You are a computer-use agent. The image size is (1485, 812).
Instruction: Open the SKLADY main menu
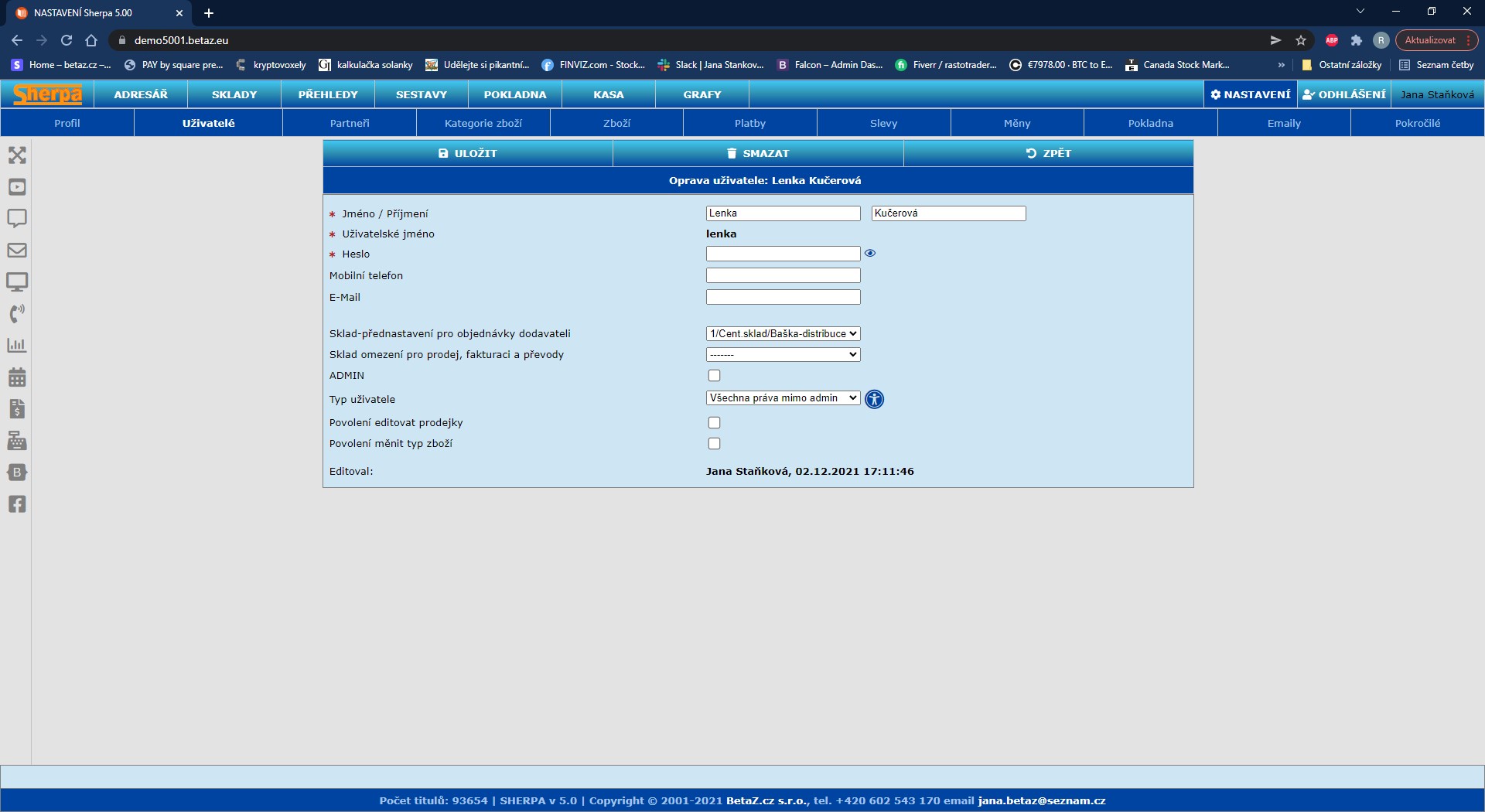[x=234, y=94]
